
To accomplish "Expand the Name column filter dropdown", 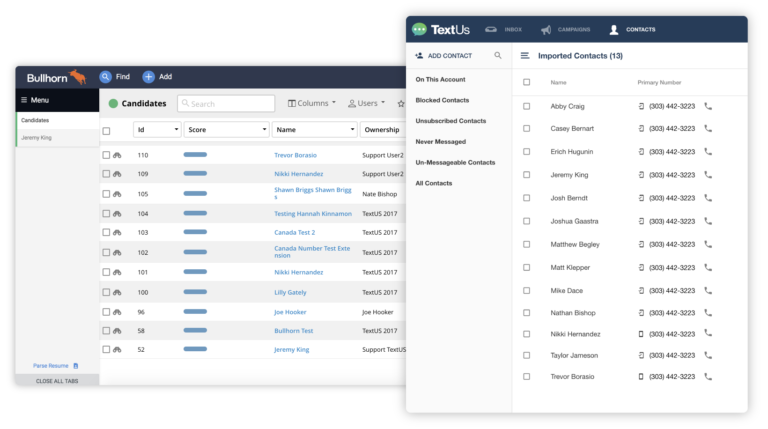I will [352, 130].
